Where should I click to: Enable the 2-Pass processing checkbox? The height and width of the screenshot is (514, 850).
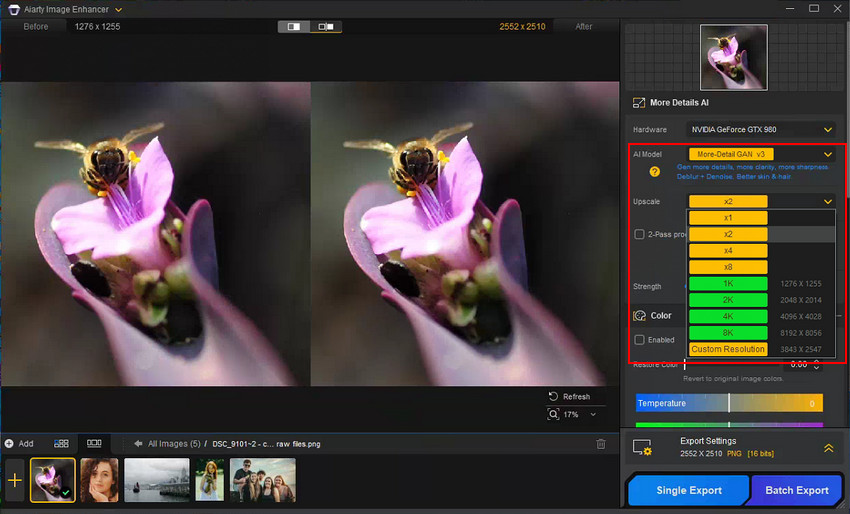pyautogui.click(x=640, y=234)
